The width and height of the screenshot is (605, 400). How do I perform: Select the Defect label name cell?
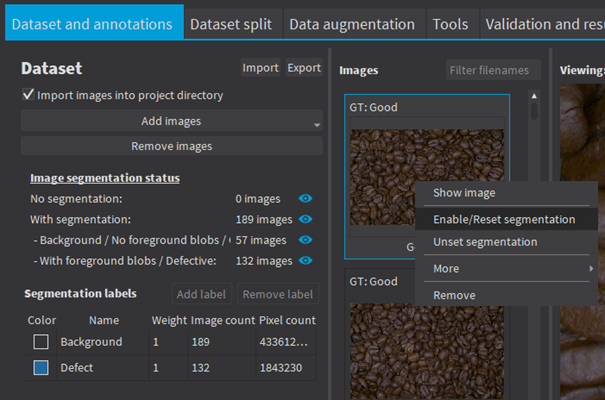(x=103, y=368)
